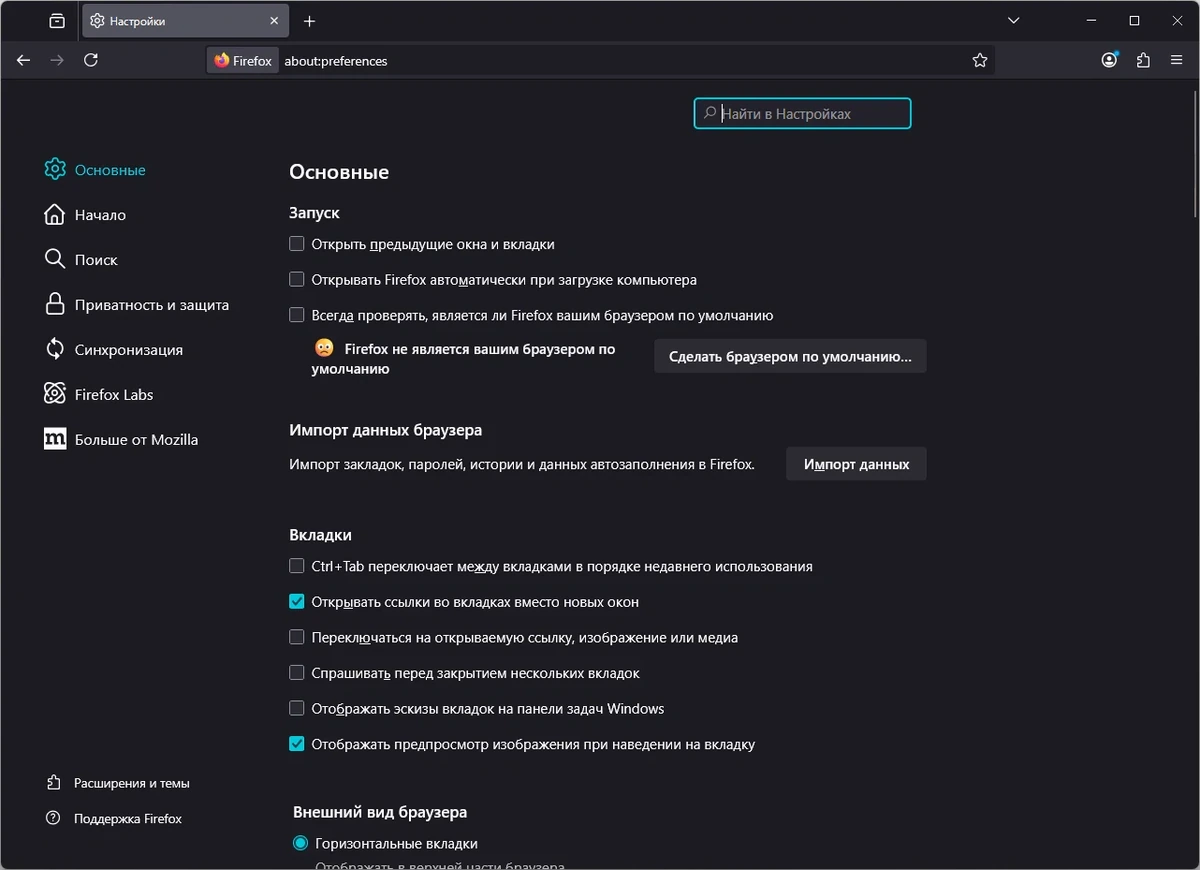Click the Начало house icon
This screenshot has width=1200, height=870.
55,214
